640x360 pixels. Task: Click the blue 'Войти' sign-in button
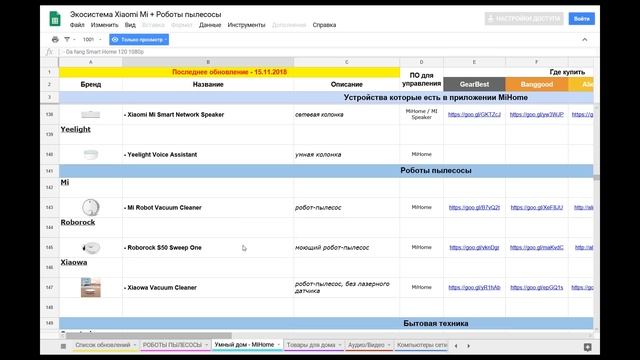click(582, 18)
